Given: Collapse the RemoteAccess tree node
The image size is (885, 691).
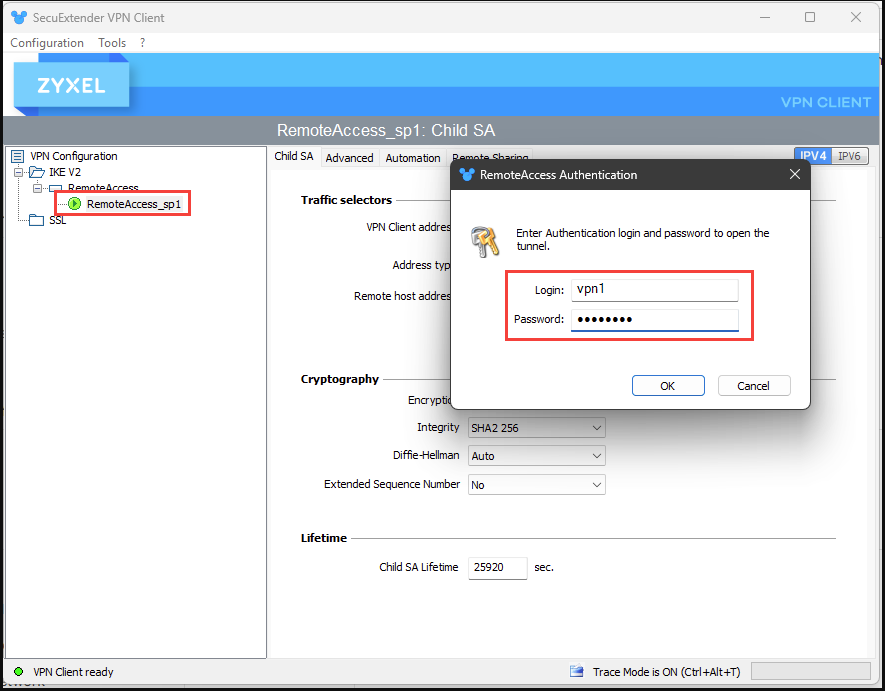Looking at the screenshot, I should 37,188.
